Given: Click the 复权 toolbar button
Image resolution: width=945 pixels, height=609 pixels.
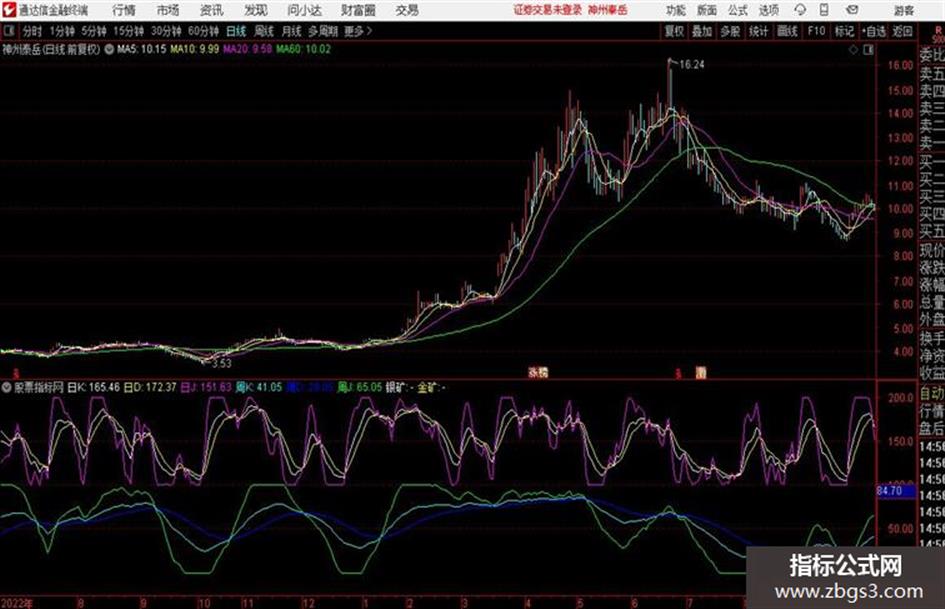Looking at the screenshot, I should click(x=674, y=31).
